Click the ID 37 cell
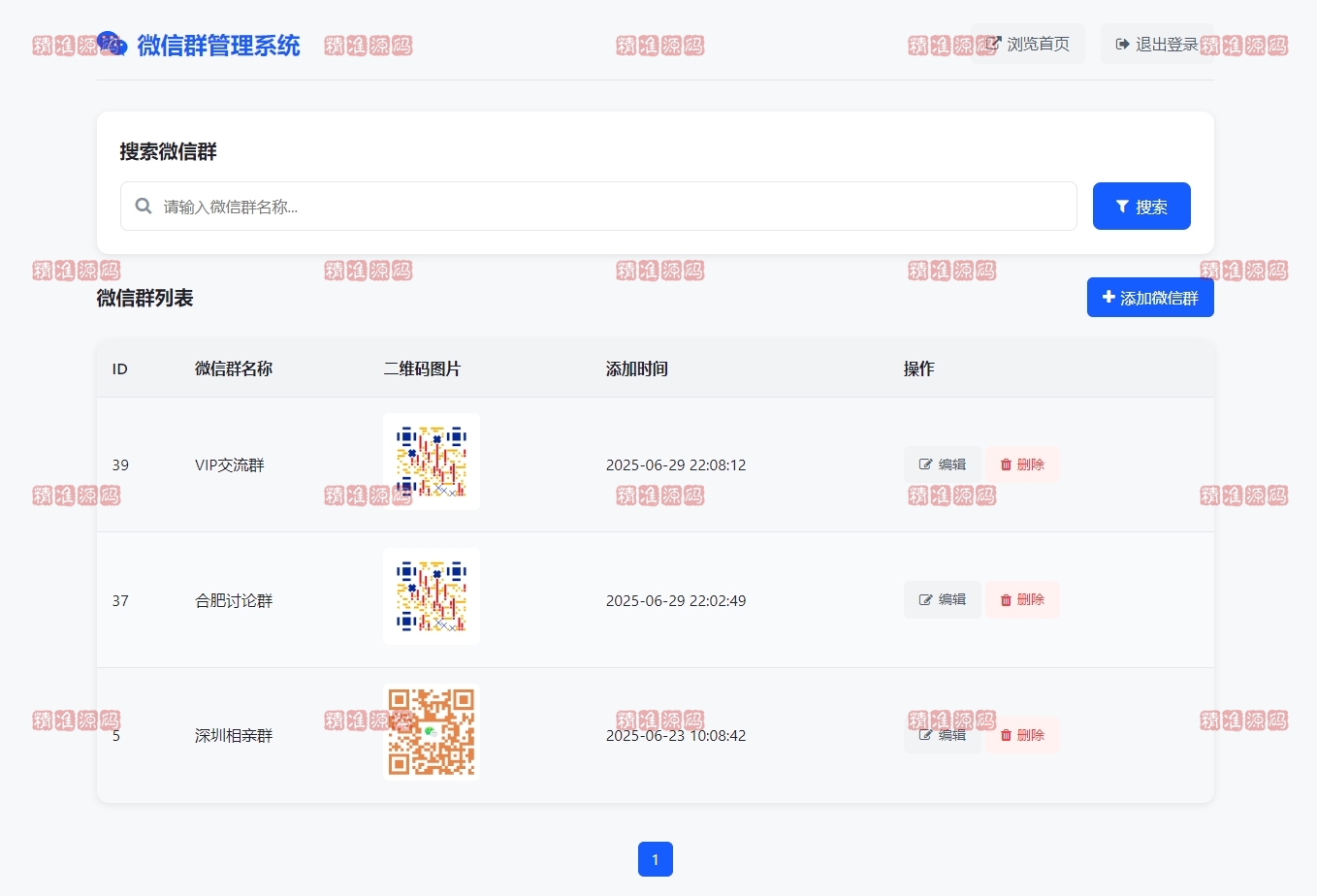 120,600
